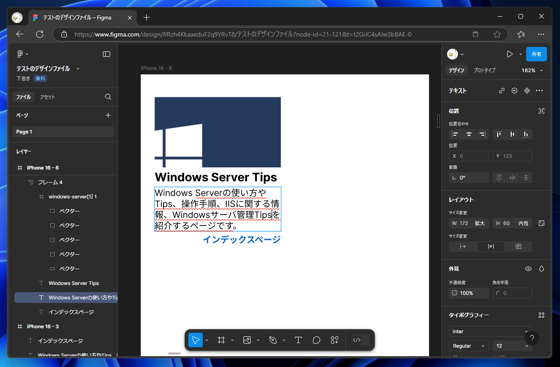Screen dimensions: 560x367
Task: Expand the Shape tool options chevron
Action: (x=258, y=340)
